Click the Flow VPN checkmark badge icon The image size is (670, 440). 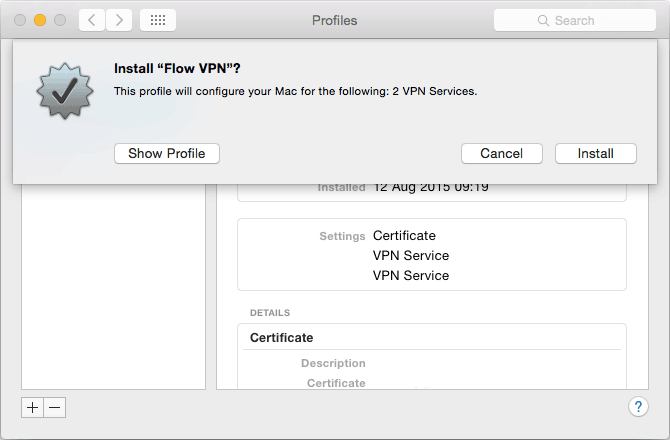point(65,91)
